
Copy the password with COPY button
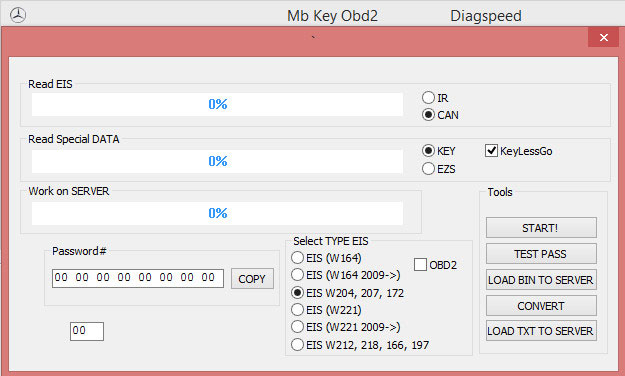pos(252,279)
